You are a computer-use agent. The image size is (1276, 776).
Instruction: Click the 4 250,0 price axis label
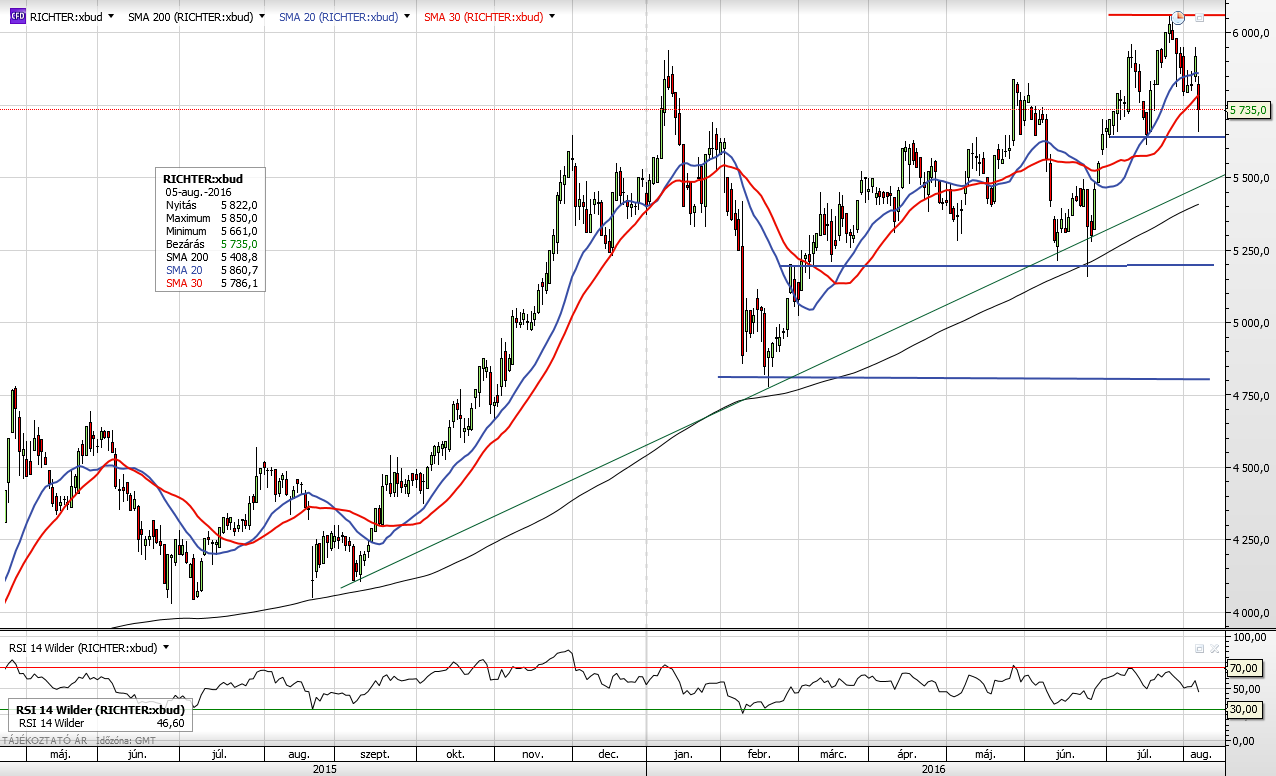click(x=1250, y=540)
